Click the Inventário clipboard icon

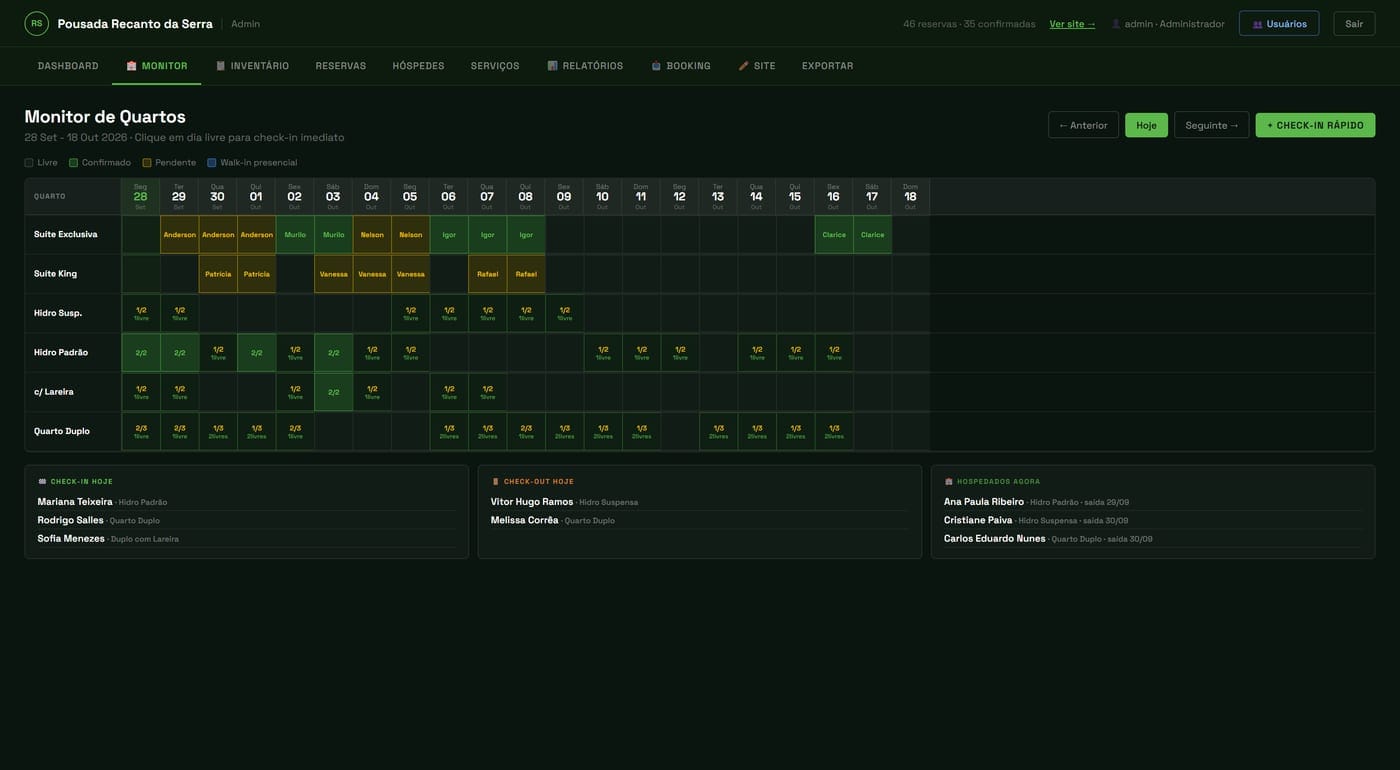pyautogui.click(x=220, y=66)
